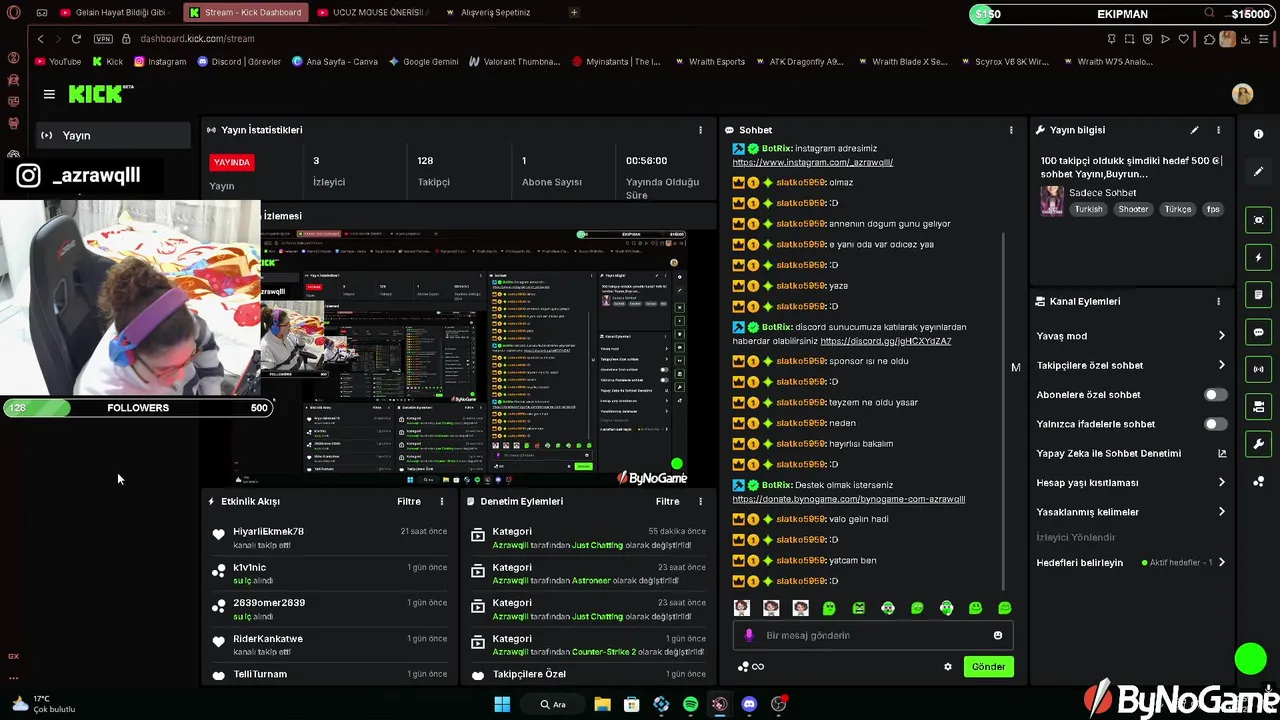Screen dimensions: 1280x720
Task: Insert the first green blob emote in the emote row
Action: pyautogui.click(x=829, y=608)
